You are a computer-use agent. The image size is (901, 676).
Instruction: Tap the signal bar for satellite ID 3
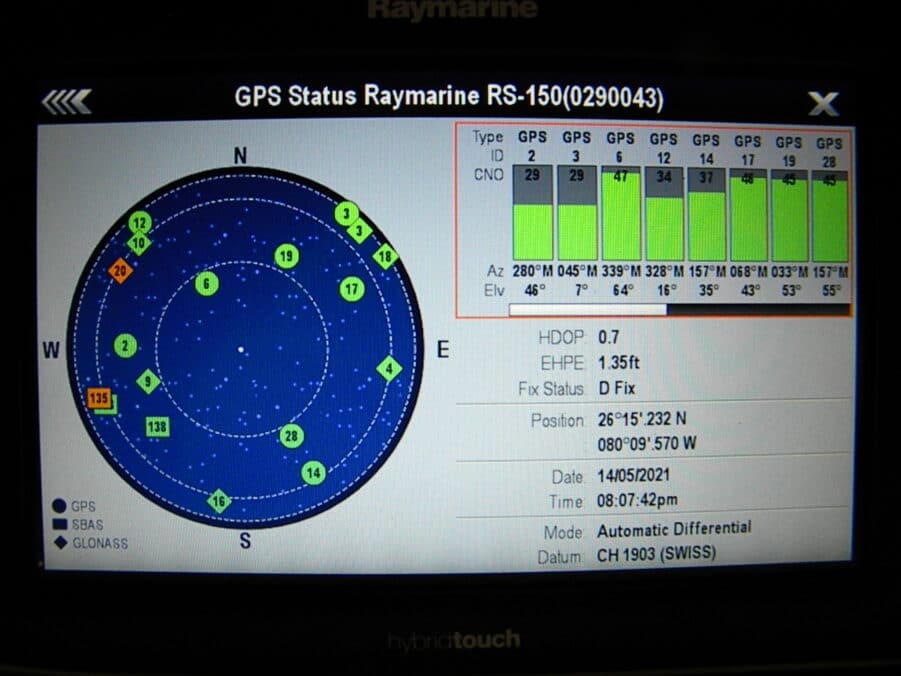coord(577,213)
